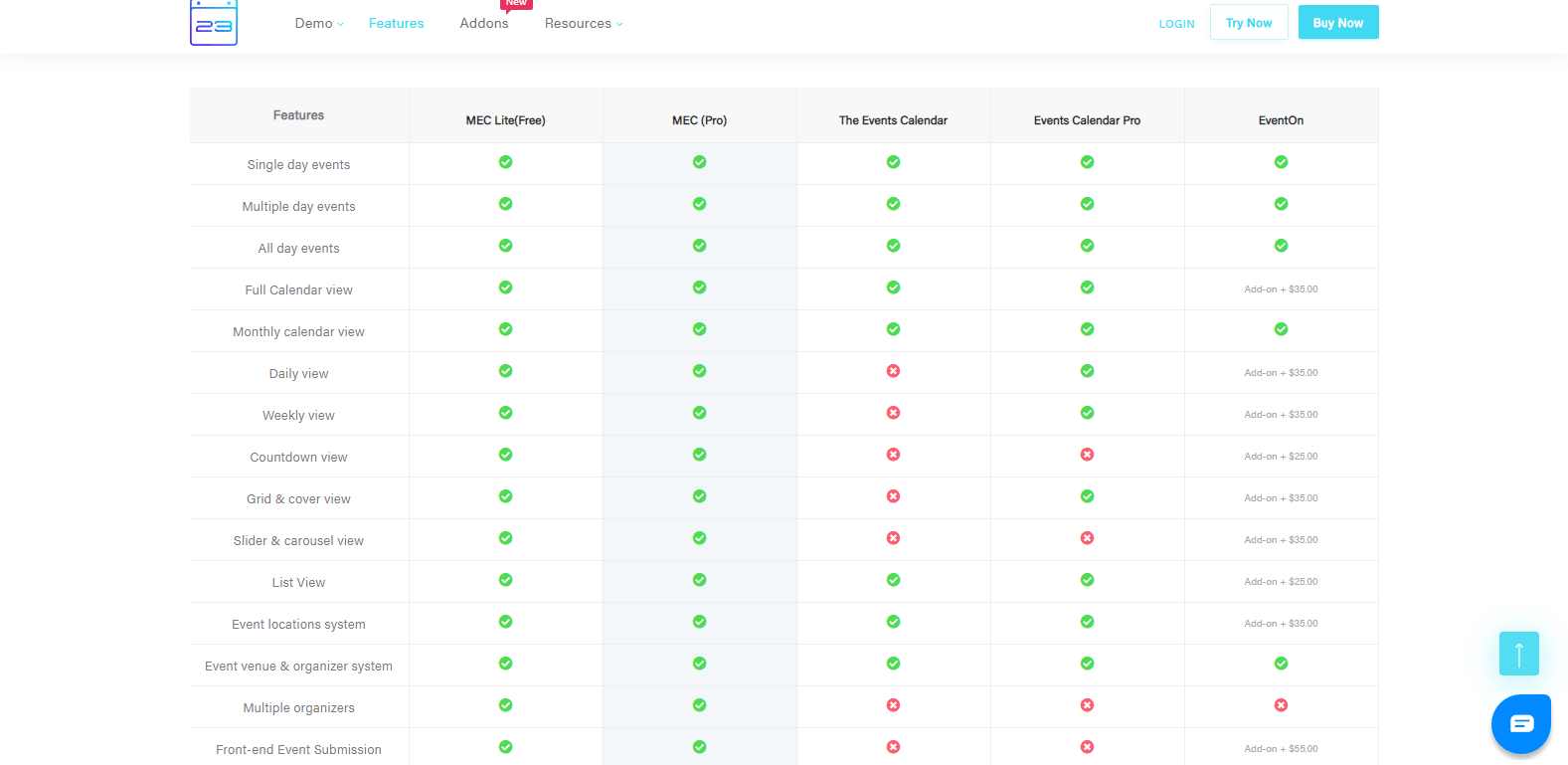Click EventOn Add-on + $55.00 for Front-end Submission
Viewport: 1568px width, 765px height.
tap(1281, 749)
